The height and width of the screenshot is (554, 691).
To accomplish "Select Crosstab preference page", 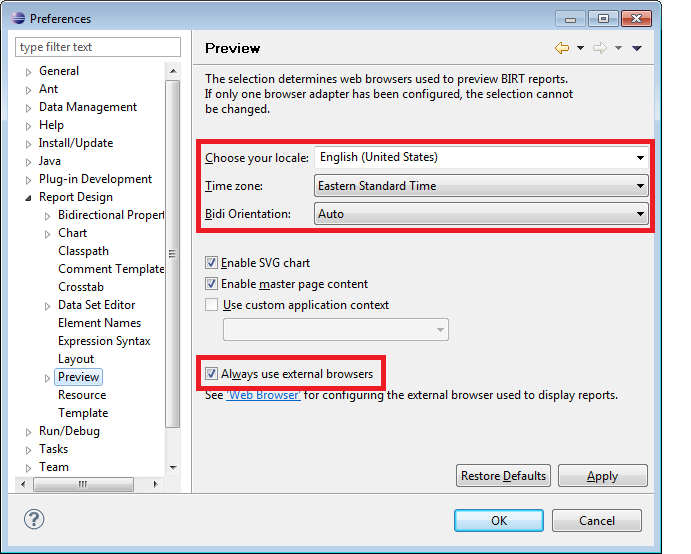I will pyautogui.click(x=81, y=287).
